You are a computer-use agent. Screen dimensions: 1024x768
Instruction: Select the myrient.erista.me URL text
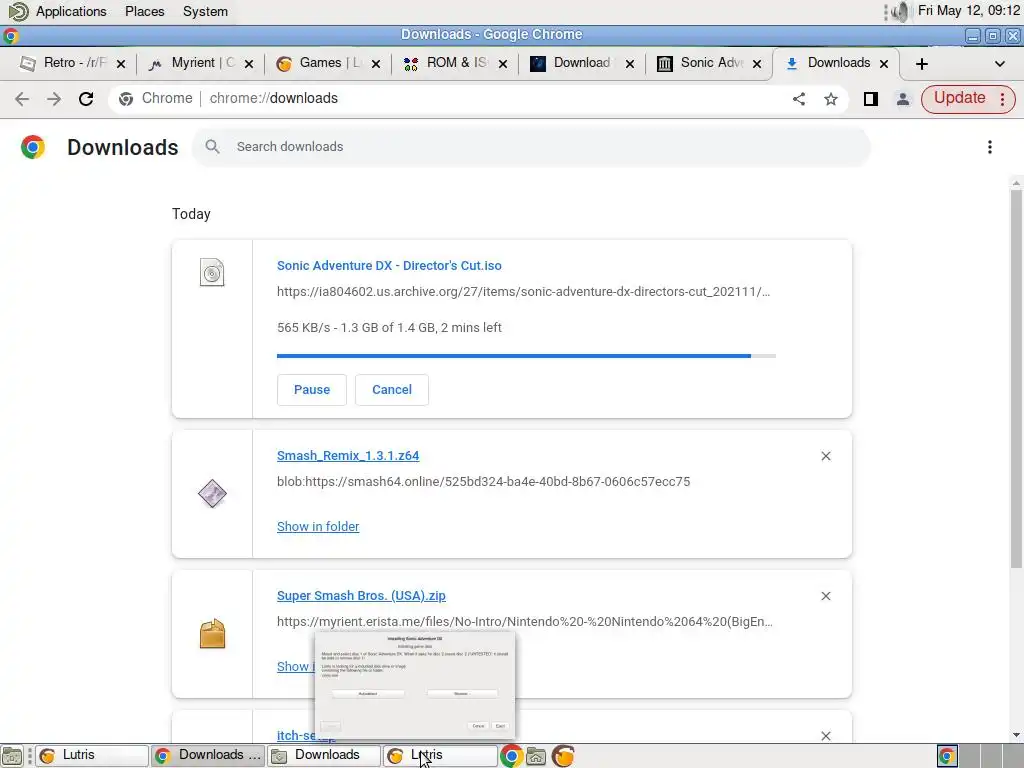(x=525, y=622)
